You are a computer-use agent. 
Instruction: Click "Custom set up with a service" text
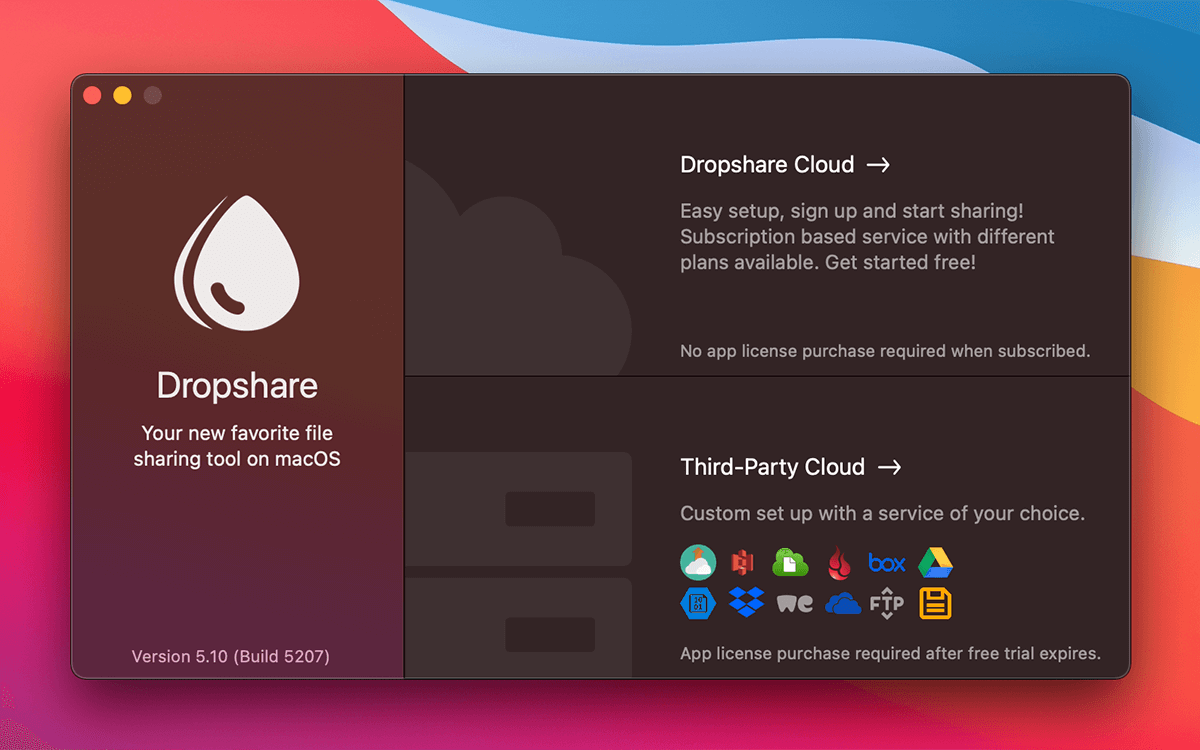point(882,514)
